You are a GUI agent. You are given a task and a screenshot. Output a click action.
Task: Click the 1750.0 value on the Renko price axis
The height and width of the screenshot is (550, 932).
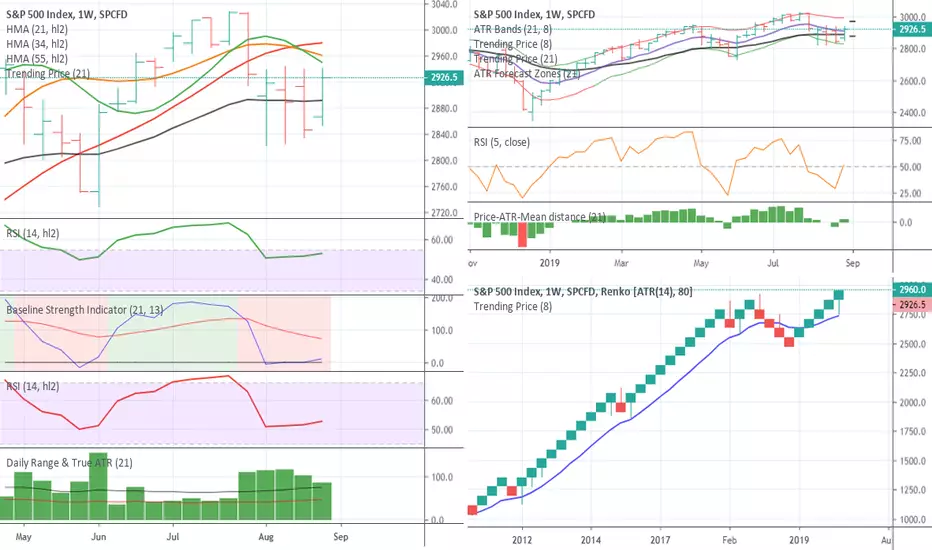point(913,432)
